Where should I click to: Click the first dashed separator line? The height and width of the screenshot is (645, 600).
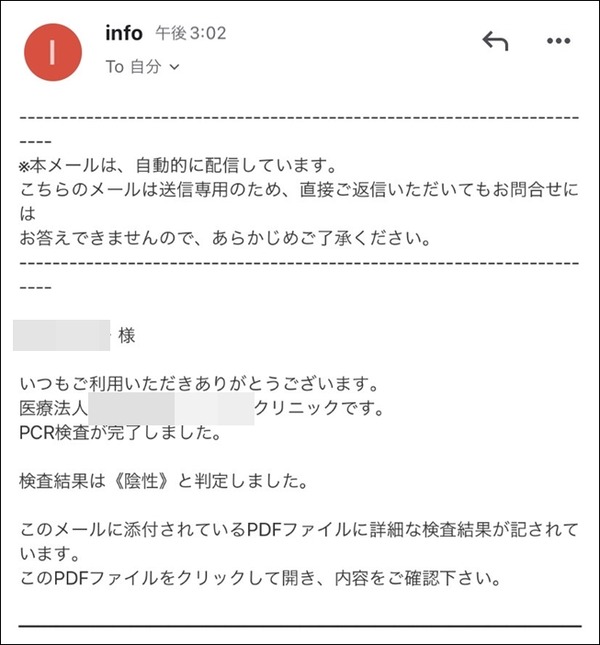click(299, 118)
